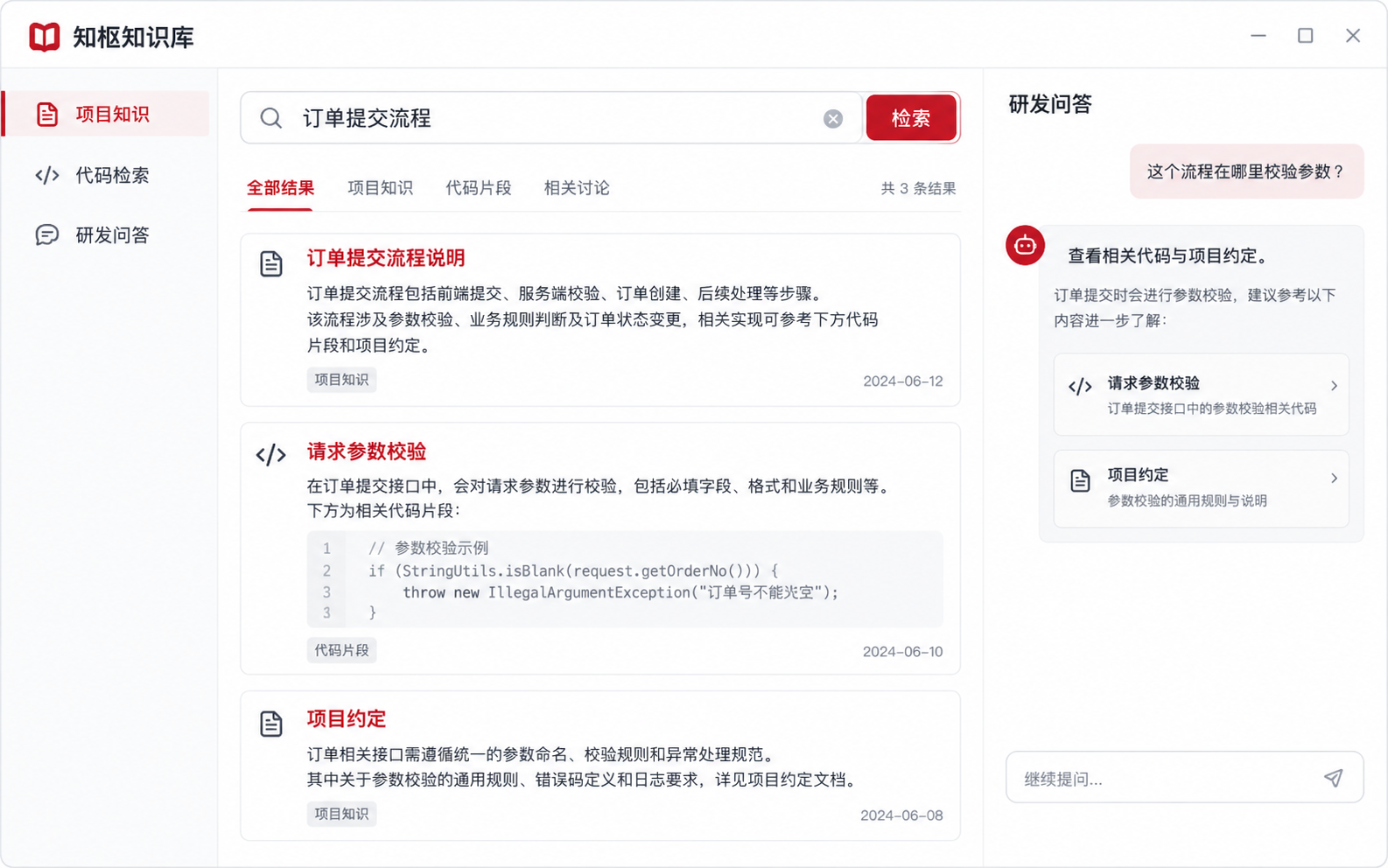The height and width of the screenshot is (868, 1388).
Task: Minimize the 知枢知识库 window
Action: (x=1258, y=36)
